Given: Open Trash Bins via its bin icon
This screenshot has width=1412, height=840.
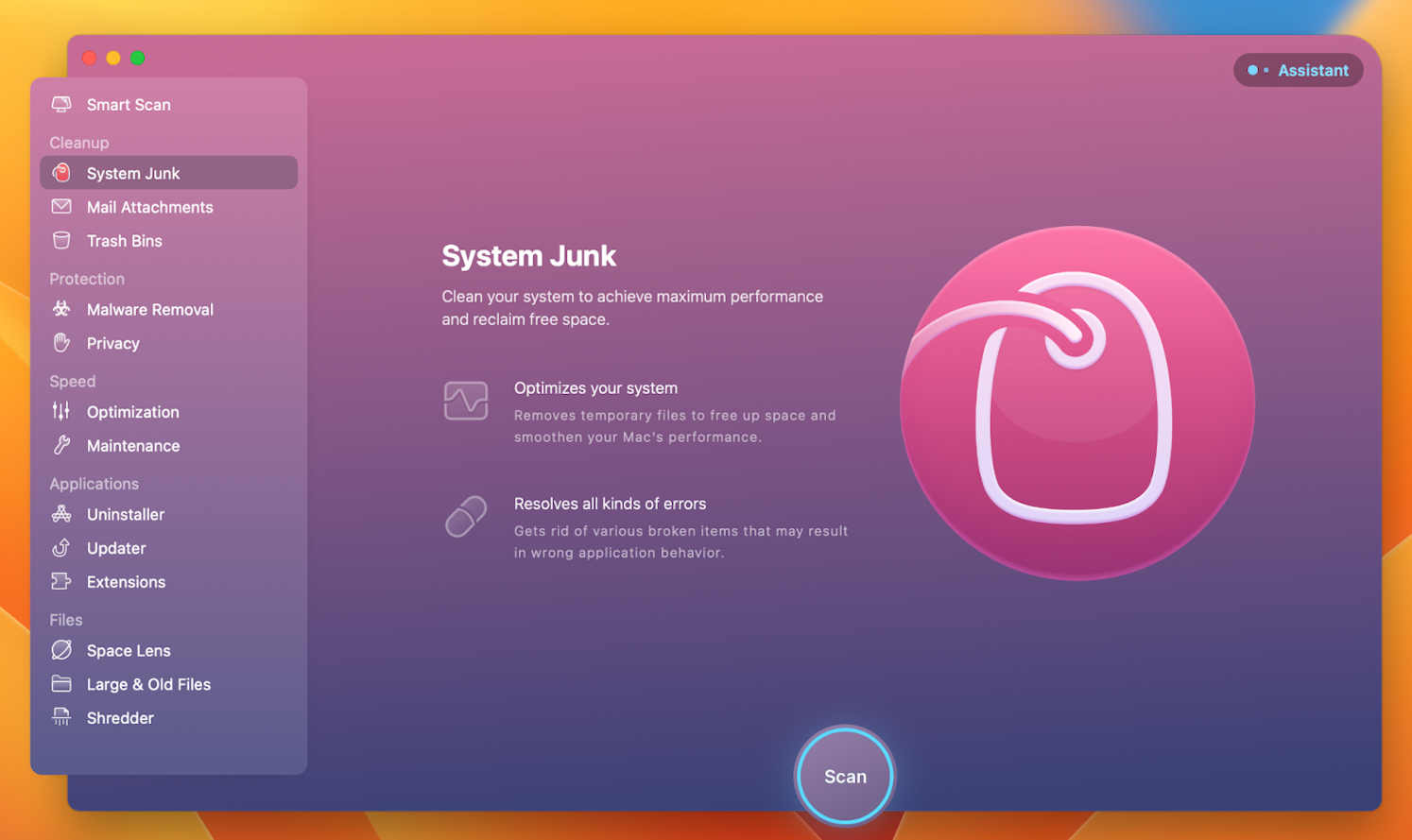Looking at the screenshot, I should pyautogui.click(x=61, y=241).
